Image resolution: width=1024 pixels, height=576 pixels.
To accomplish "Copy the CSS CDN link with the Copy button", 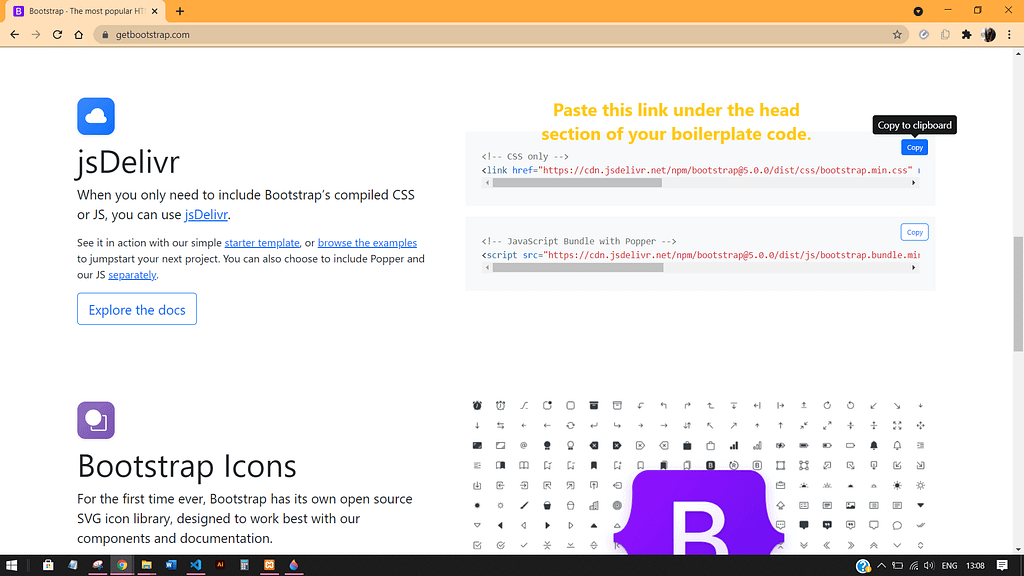I will (x=913, y=146).
